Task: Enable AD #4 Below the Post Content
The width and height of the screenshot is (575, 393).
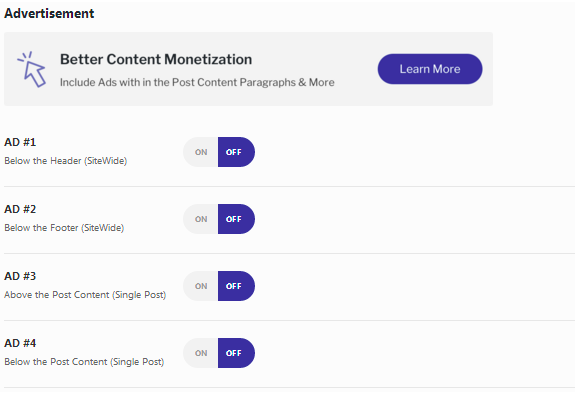Action: pos(201,353)
